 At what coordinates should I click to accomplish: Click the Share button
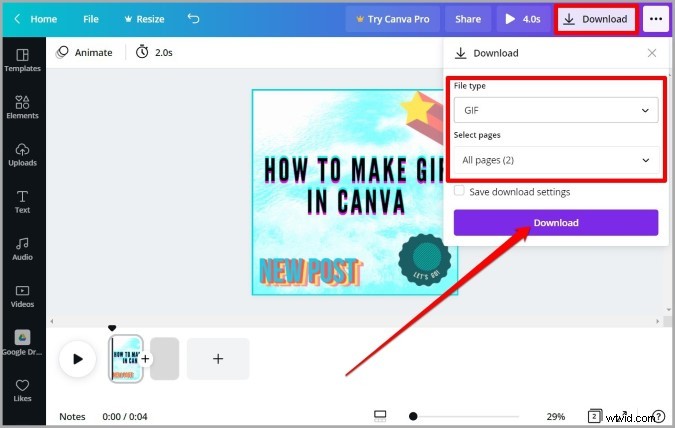coord(468,19)
